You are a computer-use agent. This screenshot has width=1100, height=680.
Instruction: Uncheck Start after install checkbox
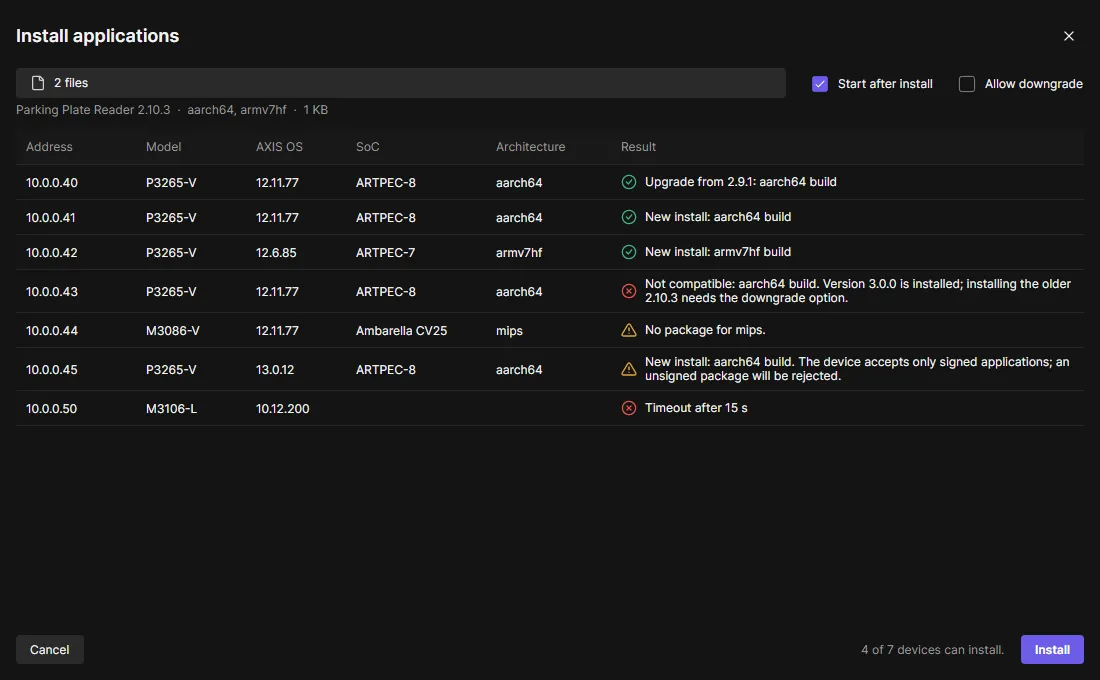tap(819, 84)
